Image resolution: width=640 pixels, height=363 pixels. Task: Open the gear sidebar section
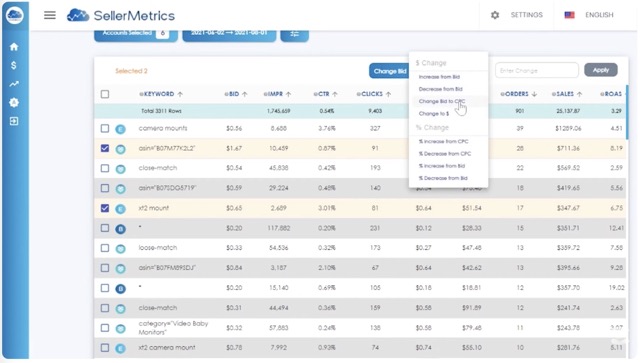14,102
